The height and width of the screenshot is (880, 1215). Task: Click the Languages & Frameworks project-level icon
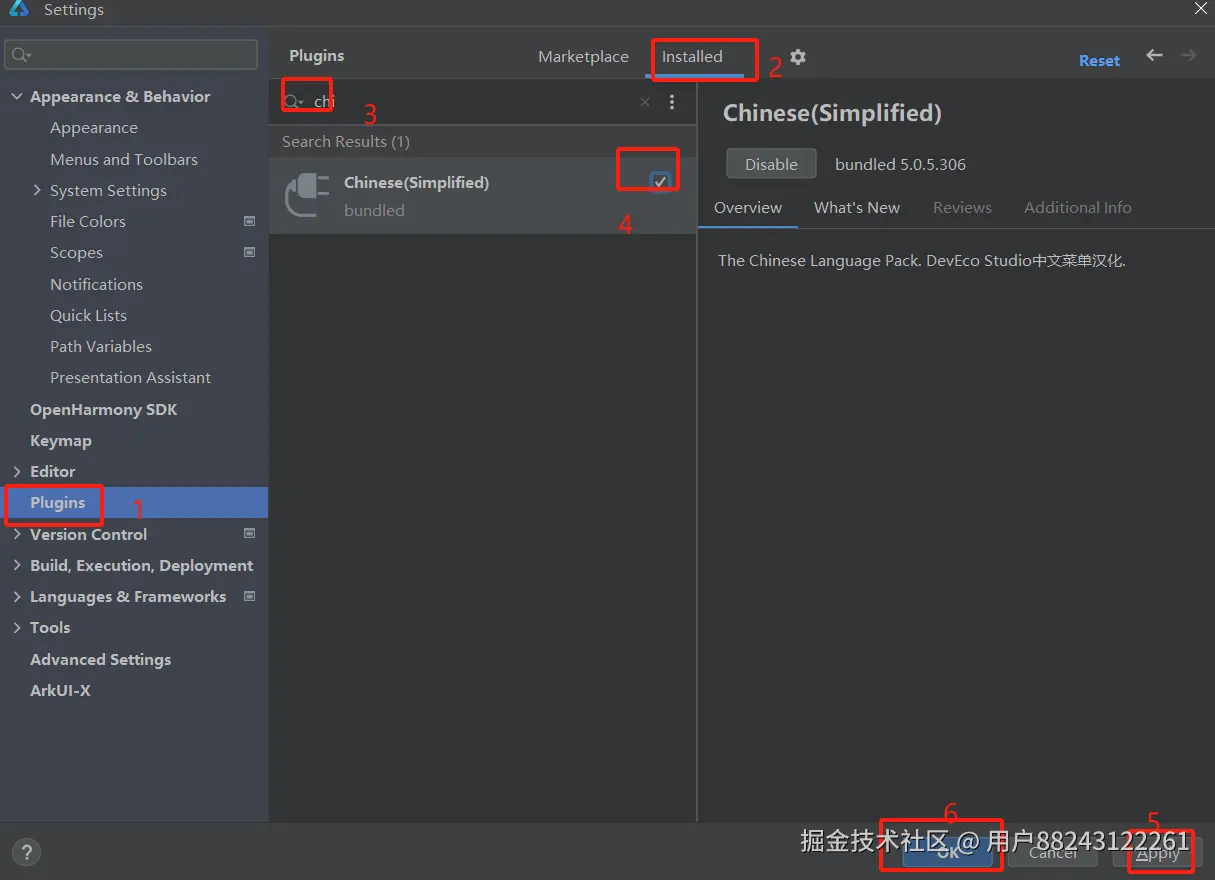coord(250,596)
